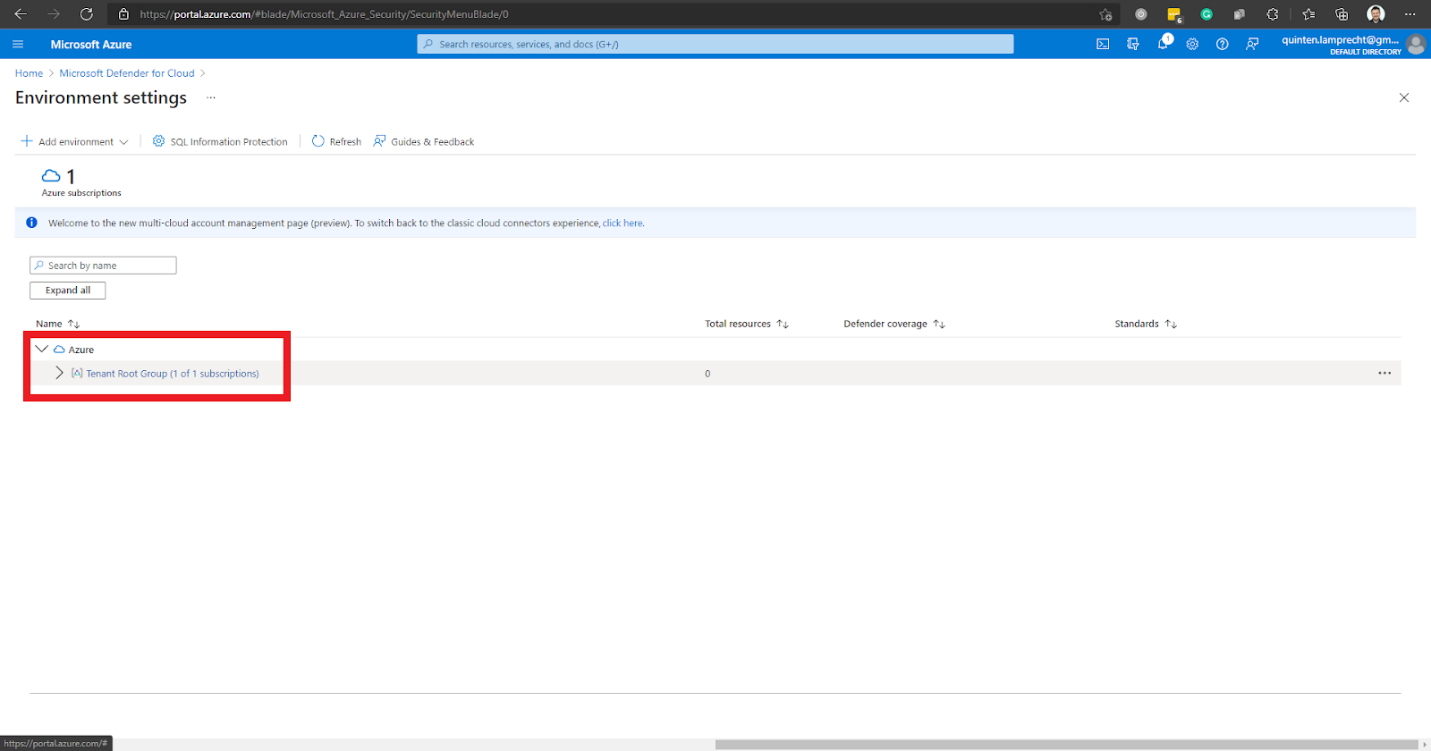Click the 'Azure subscriptions' count label
The width and height of the screenshot is (1431, 751).
81,192
